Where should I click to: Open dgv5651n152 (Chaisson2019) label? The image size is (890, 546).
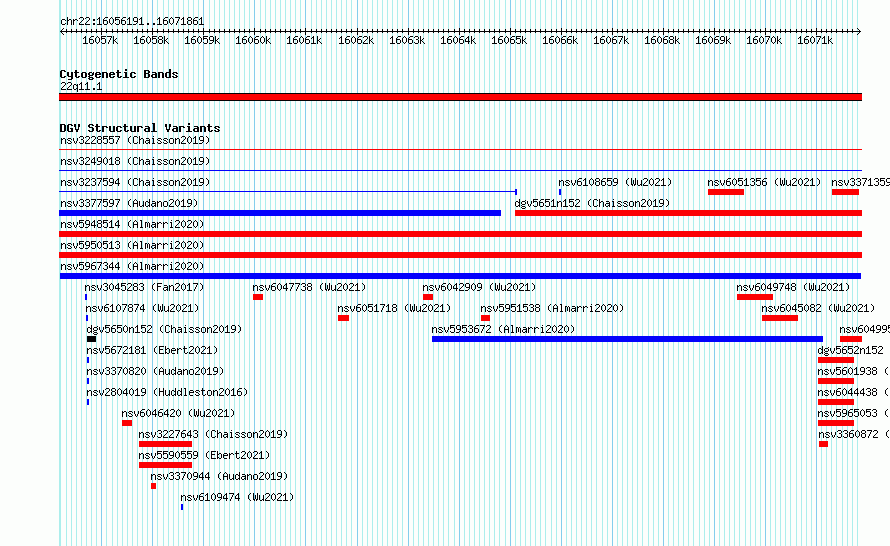pyautogui.click(x=593, y=203)
